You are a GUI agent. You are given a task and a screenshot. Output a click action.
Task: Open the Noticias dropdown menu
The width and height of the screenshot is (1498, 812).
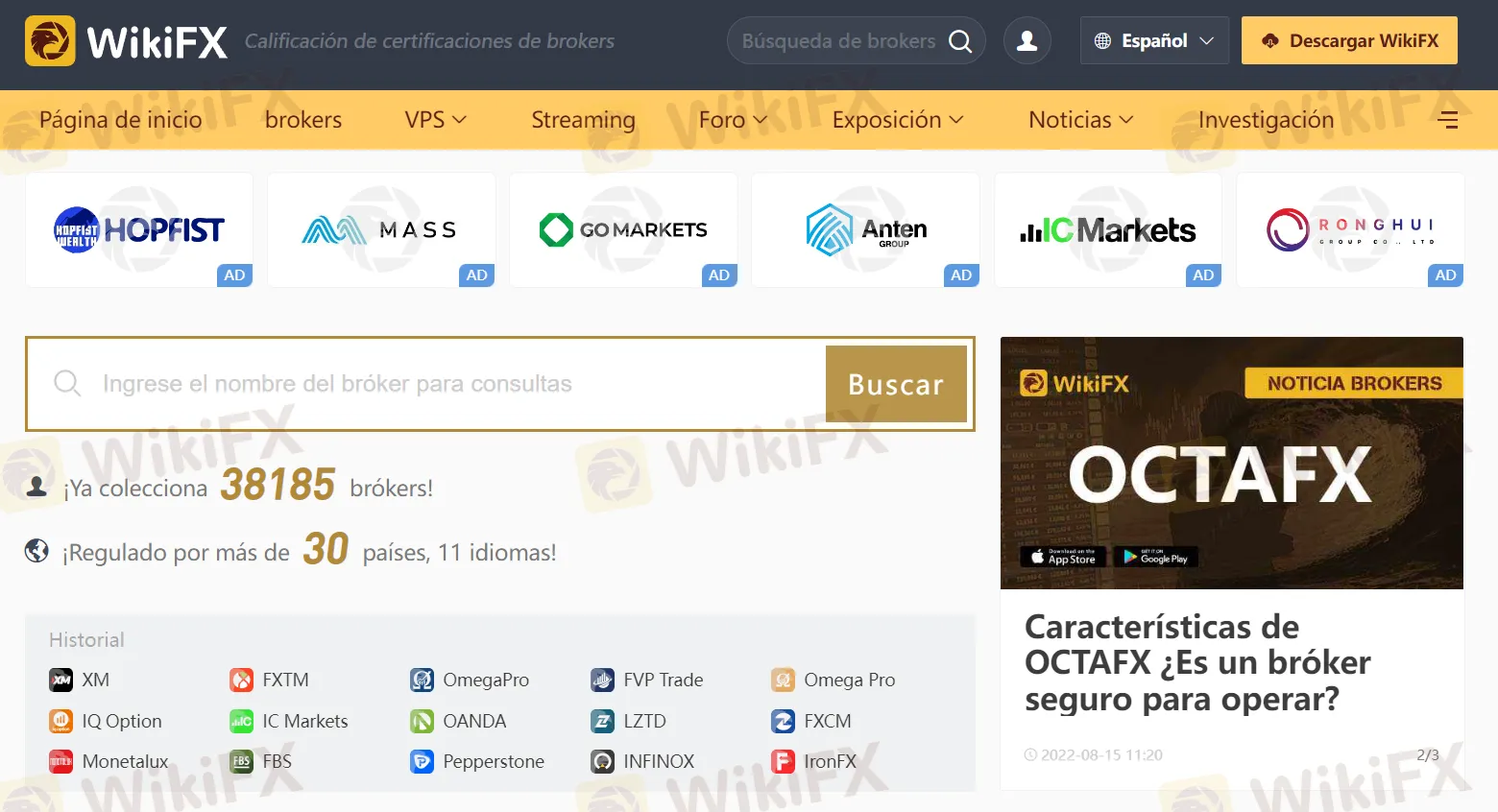coord(1079,119)
